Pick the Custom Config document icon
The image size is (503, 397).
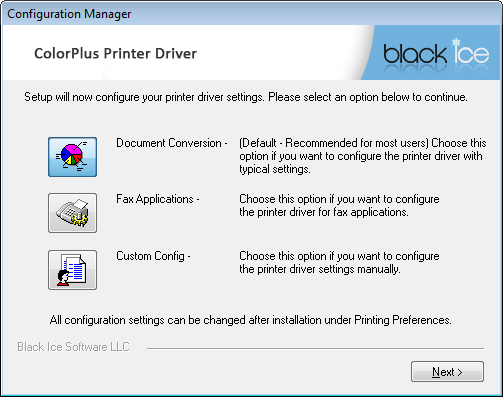click(x=72, y=270)
